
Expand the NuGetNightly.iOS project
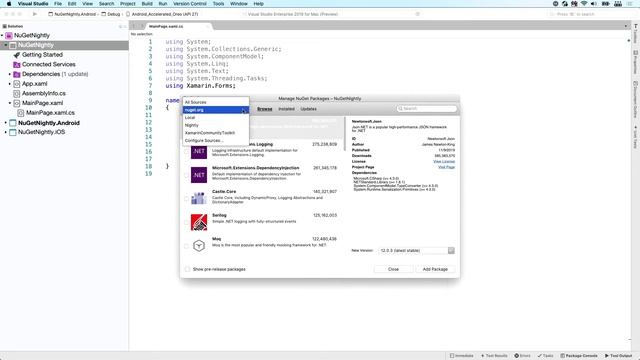[x=6, y=132]
